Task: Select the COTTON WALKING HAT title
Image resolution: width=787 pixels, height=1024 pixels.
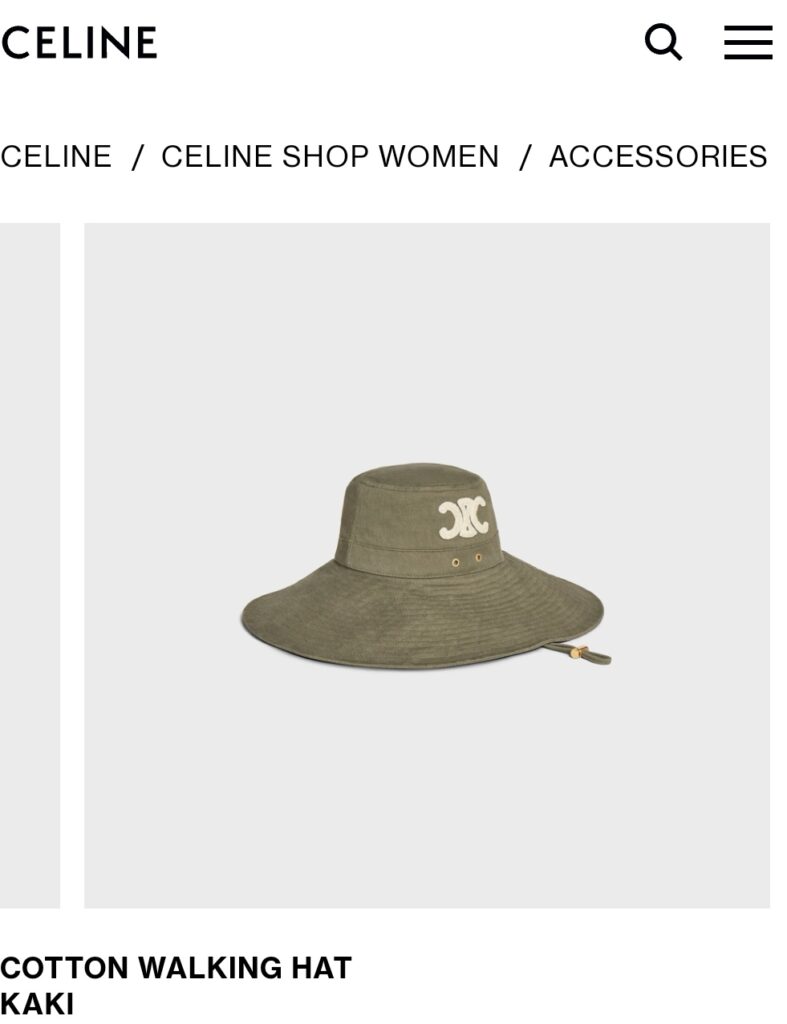Action: click(x=176, y=968)
